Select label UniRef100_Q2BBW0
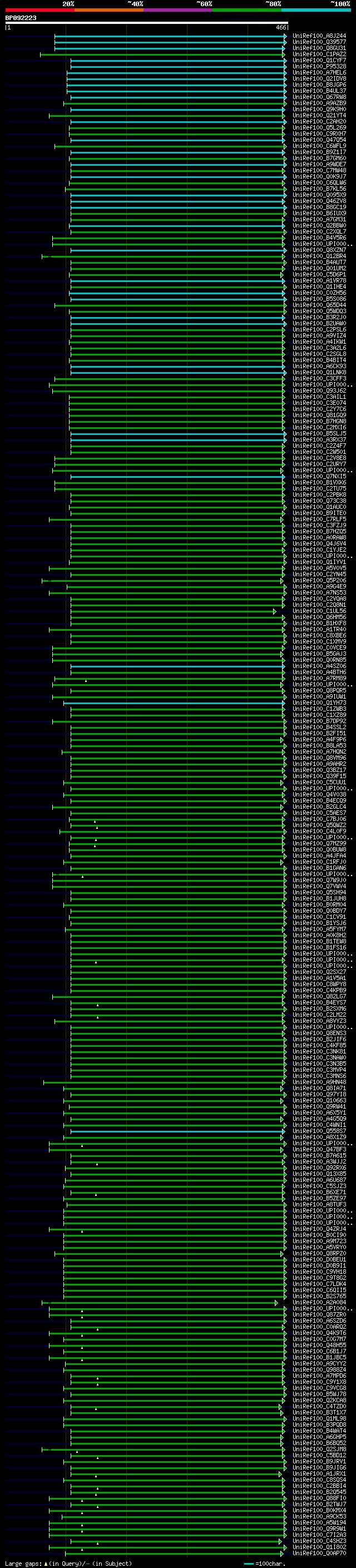This screenshot has width=356, height=1568. click(319, 225)
